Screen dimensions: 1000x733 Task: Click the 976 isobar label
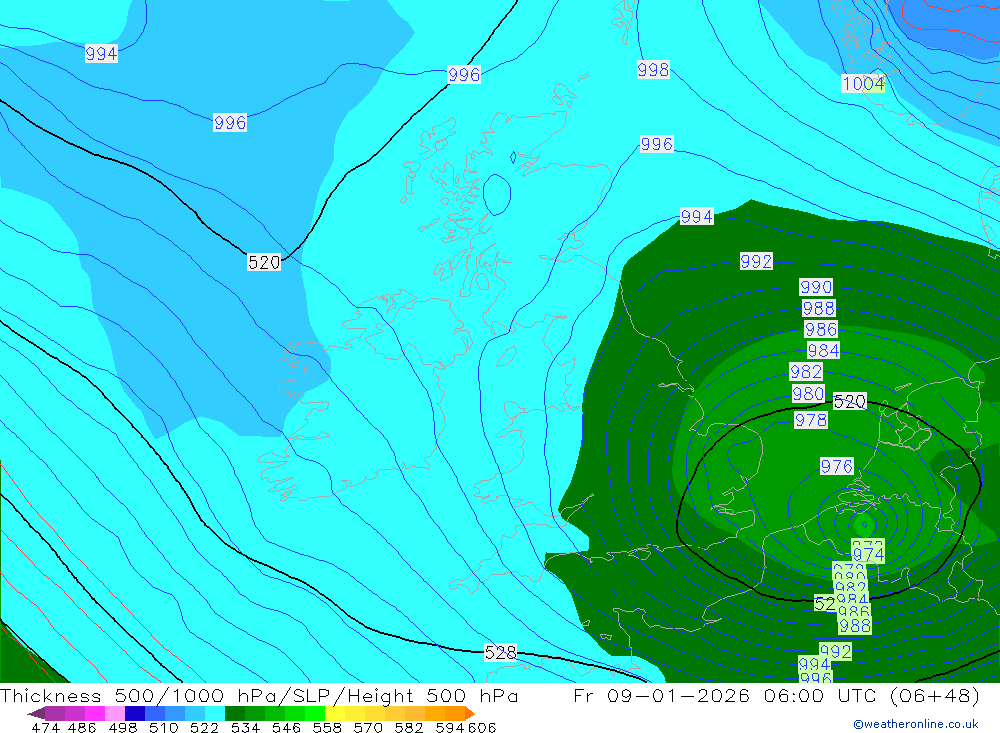pyautogui.click(x=836, y=466)
